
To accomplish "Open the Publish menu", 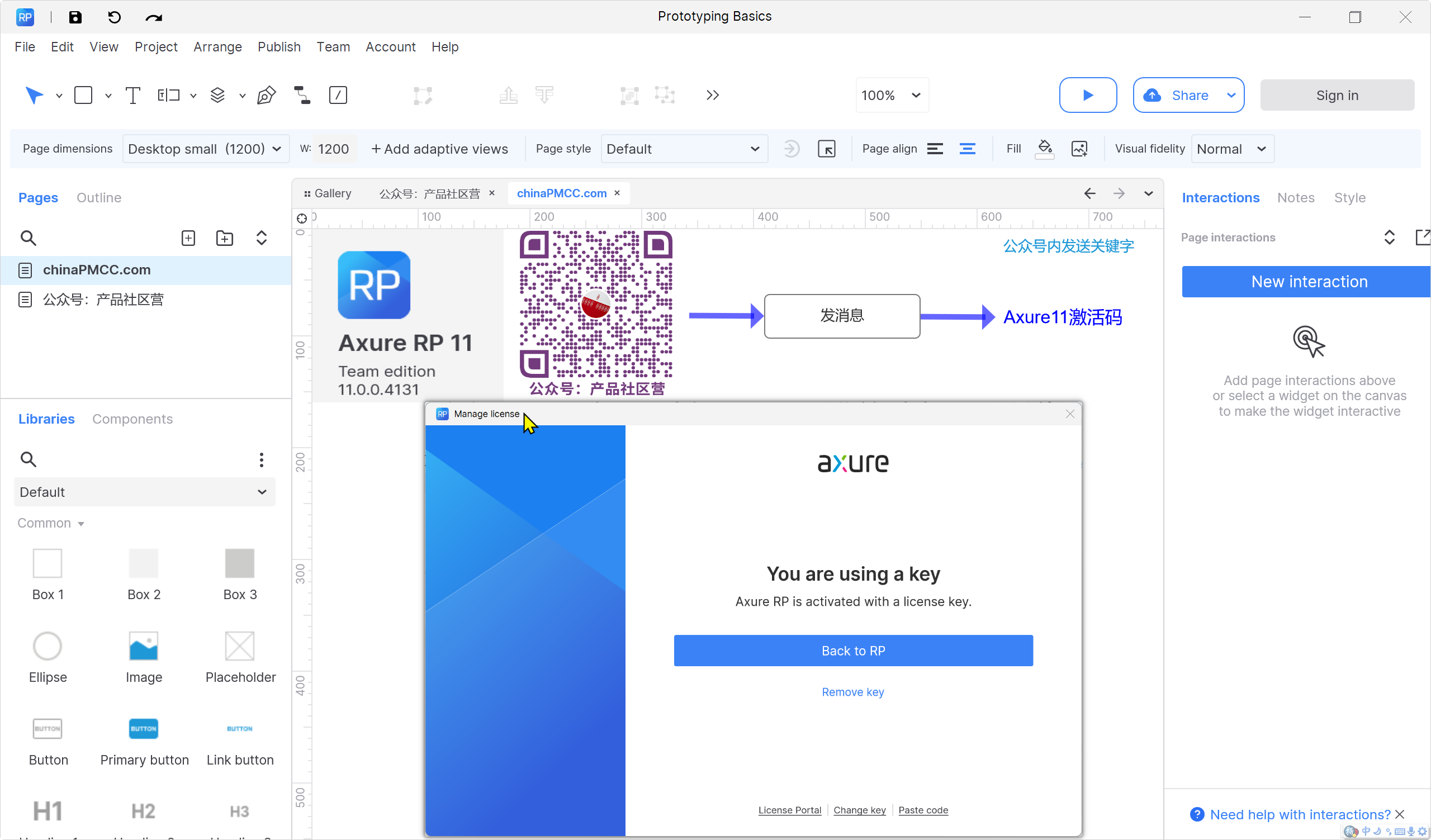I will pyautogui.click(x=279, y=46).
